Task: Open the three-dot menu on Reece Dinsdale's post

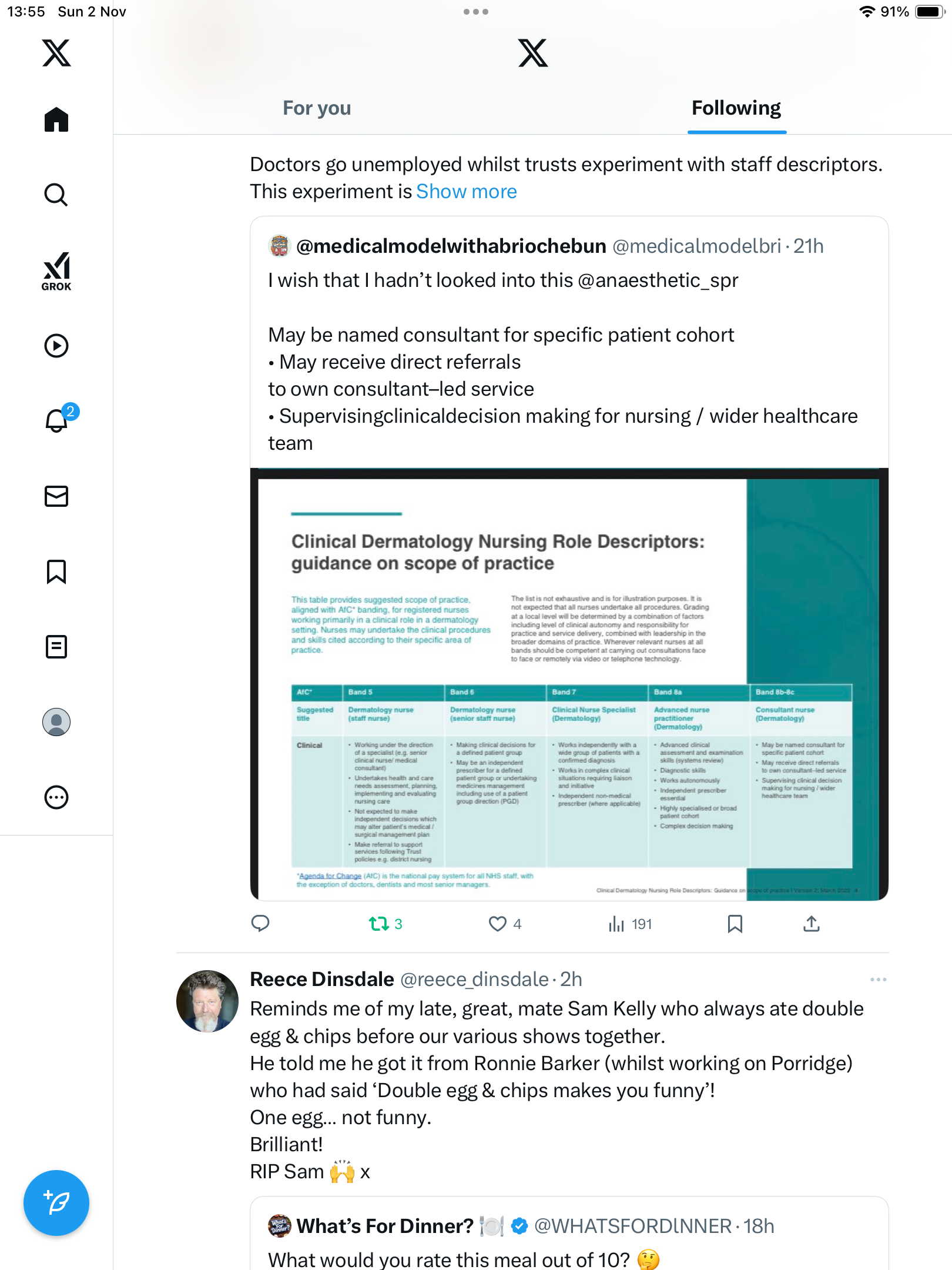Action: point(879,980)
